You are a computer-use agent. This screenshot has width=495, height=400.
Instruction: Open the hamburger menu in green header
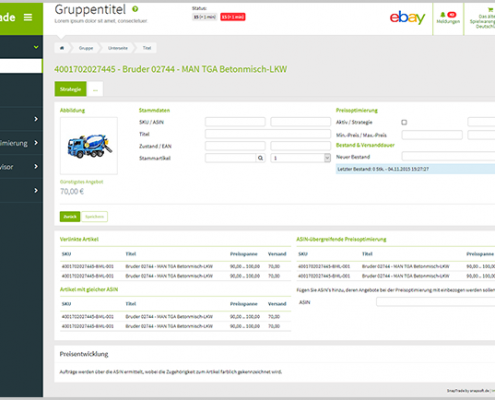[28, 17]
